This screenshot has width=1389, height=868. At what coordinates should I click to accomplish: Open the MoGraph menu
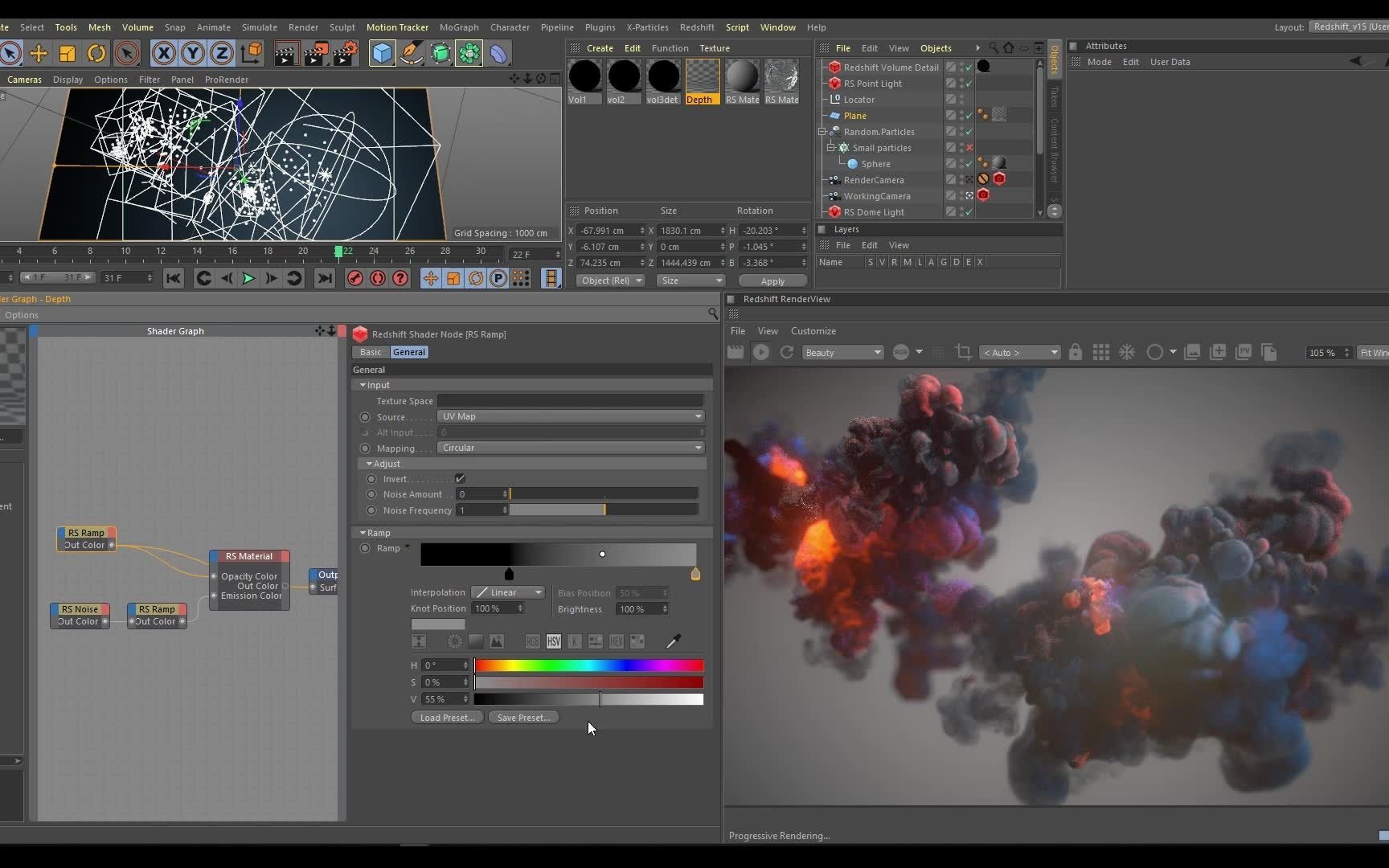click(458, 27)
